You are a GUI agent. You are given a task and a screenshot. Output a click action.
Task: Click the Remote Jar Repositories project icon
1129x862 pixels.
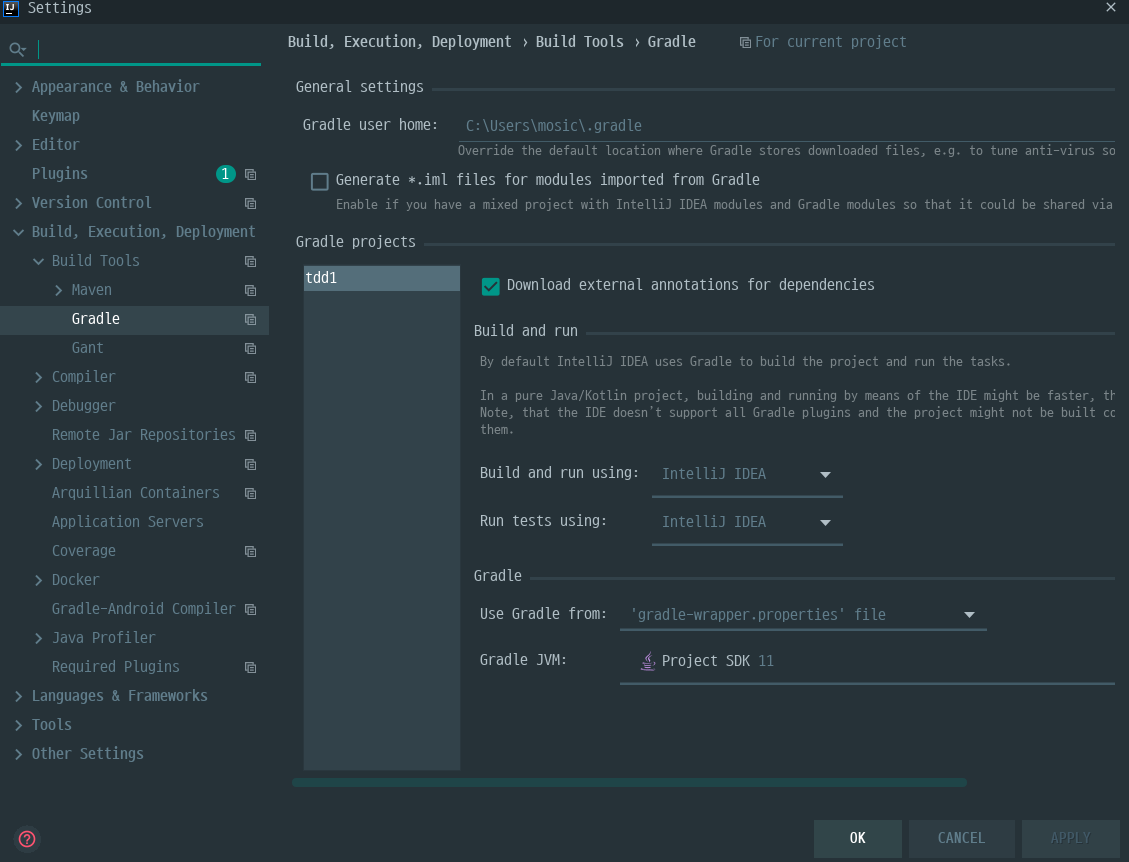[251, 435]
